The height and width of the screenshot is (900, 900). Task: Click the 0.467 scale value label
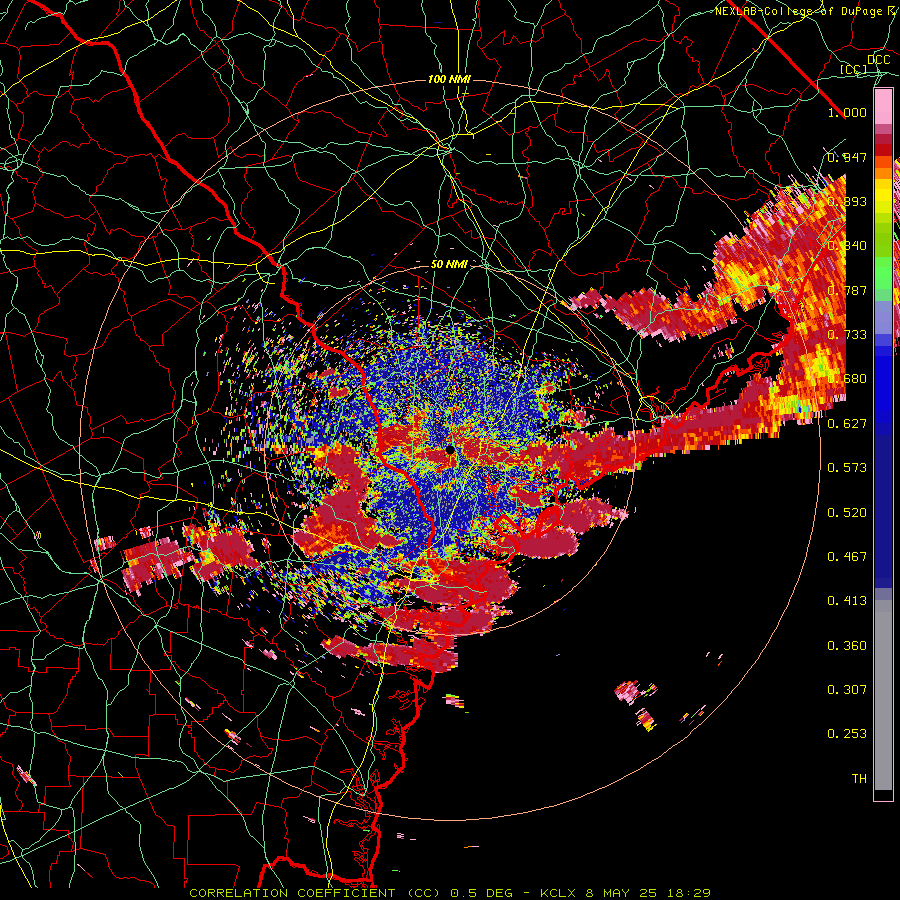point(847,557)
